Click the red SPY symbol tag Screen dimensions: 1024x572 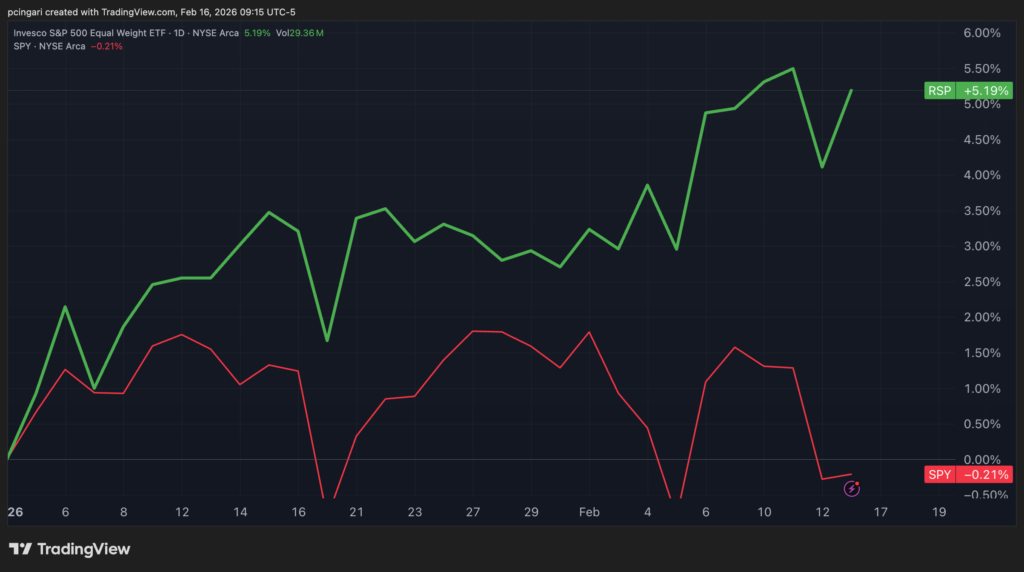pos(939,474)
